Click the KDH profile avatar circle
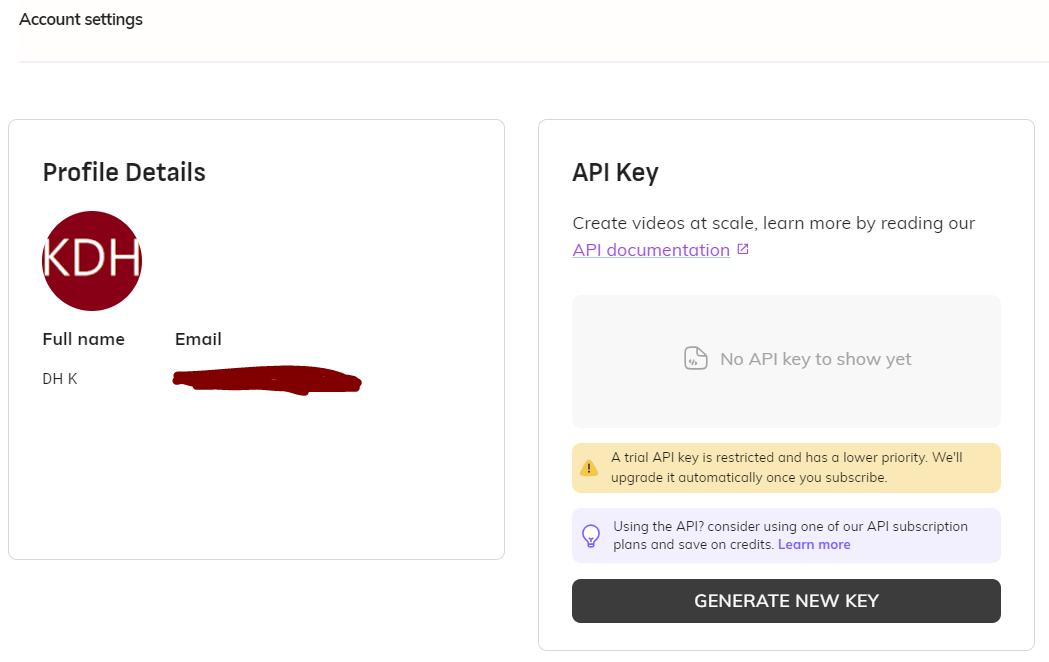 [92, 261]
